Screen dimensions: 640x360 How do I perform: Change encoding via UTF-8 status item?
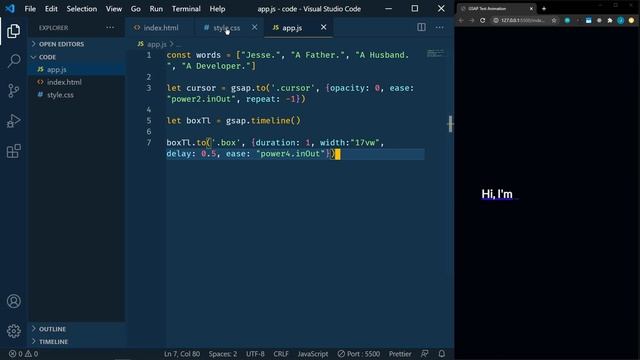[255, 354]
